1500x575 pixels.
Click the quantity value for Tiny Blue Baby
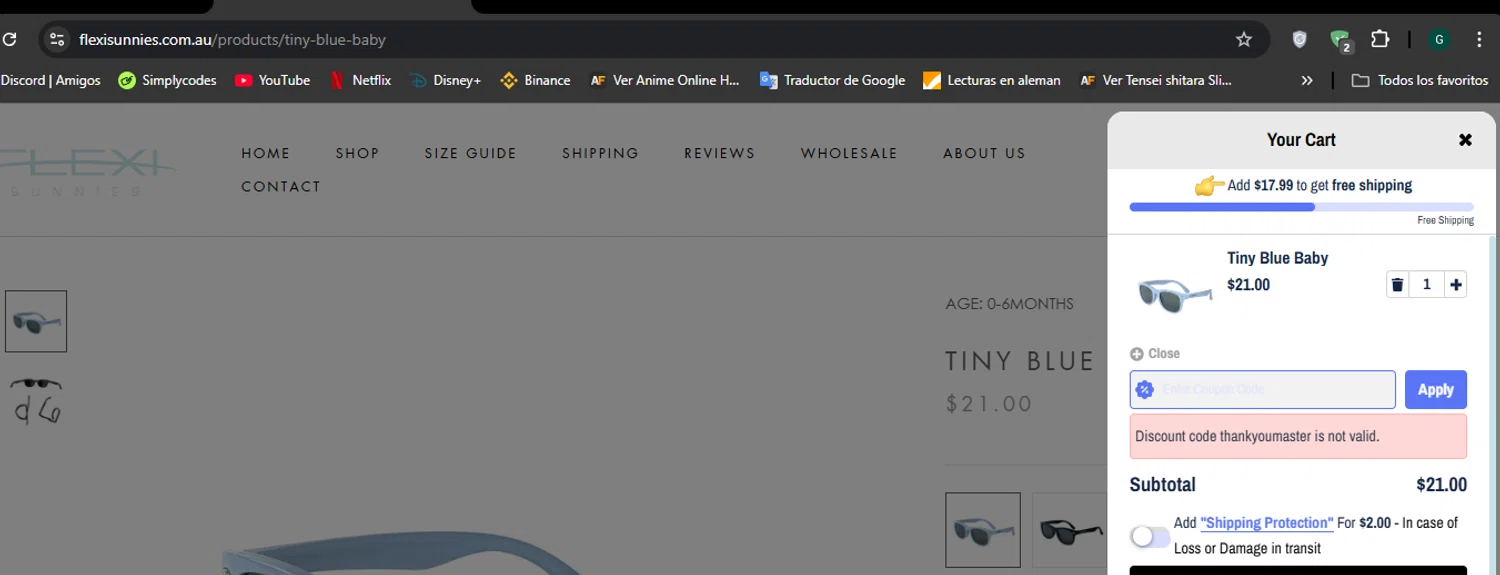pos(1427,285)
